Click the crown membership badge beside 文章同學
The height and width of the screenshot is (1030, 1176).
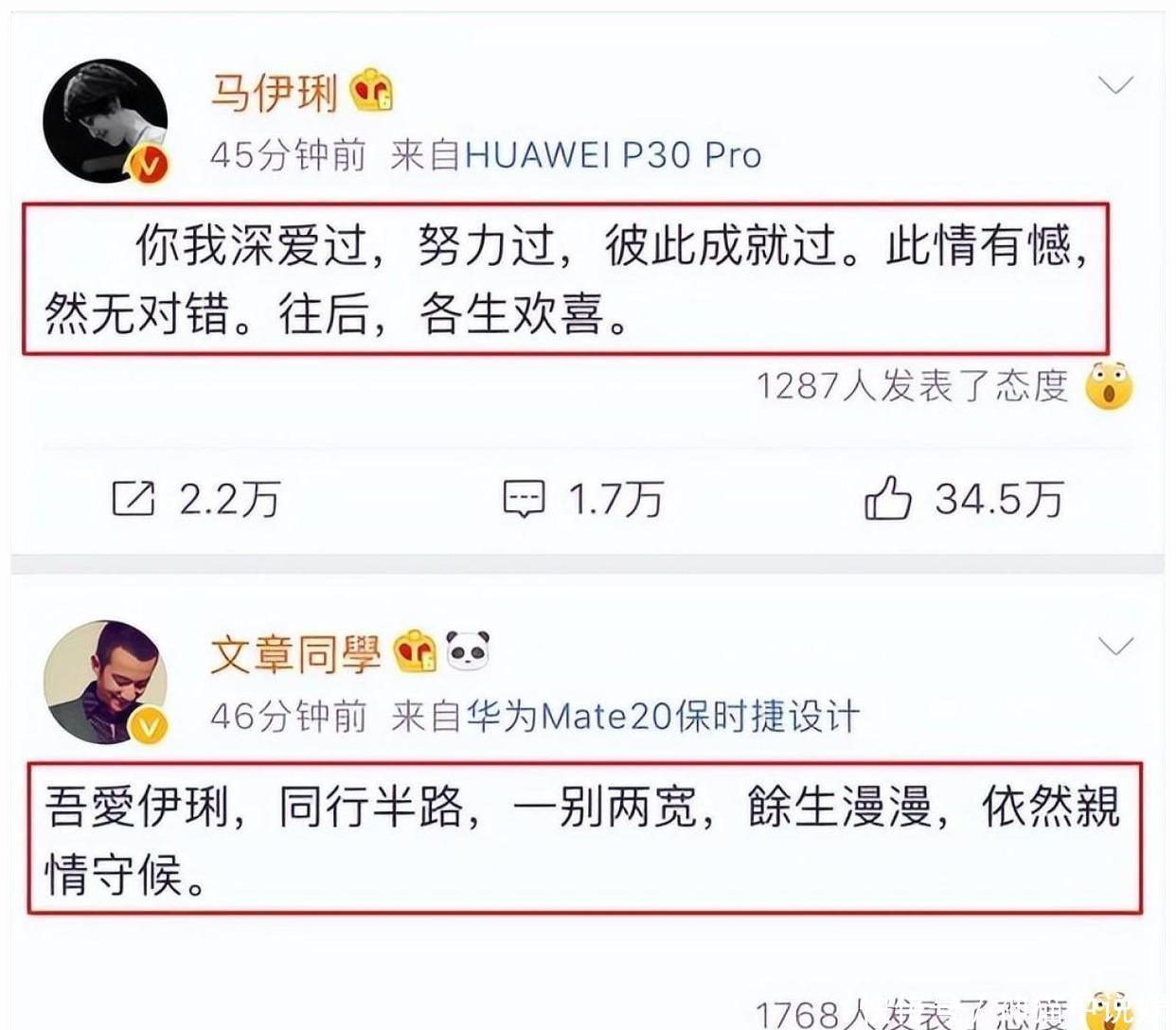coord(416,651)
